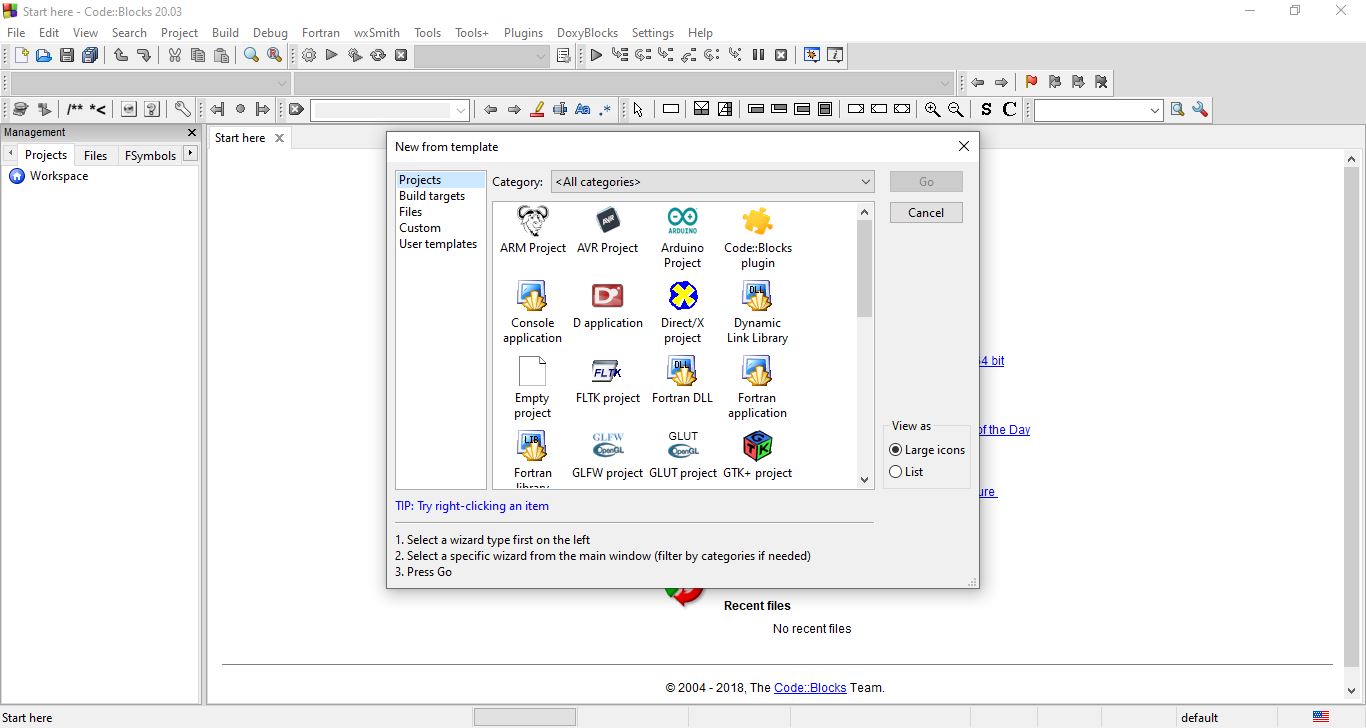Click the Rebuild cycle arrows icon
The width and height of the screenshot is (1366, 728).
click(378, 56)
